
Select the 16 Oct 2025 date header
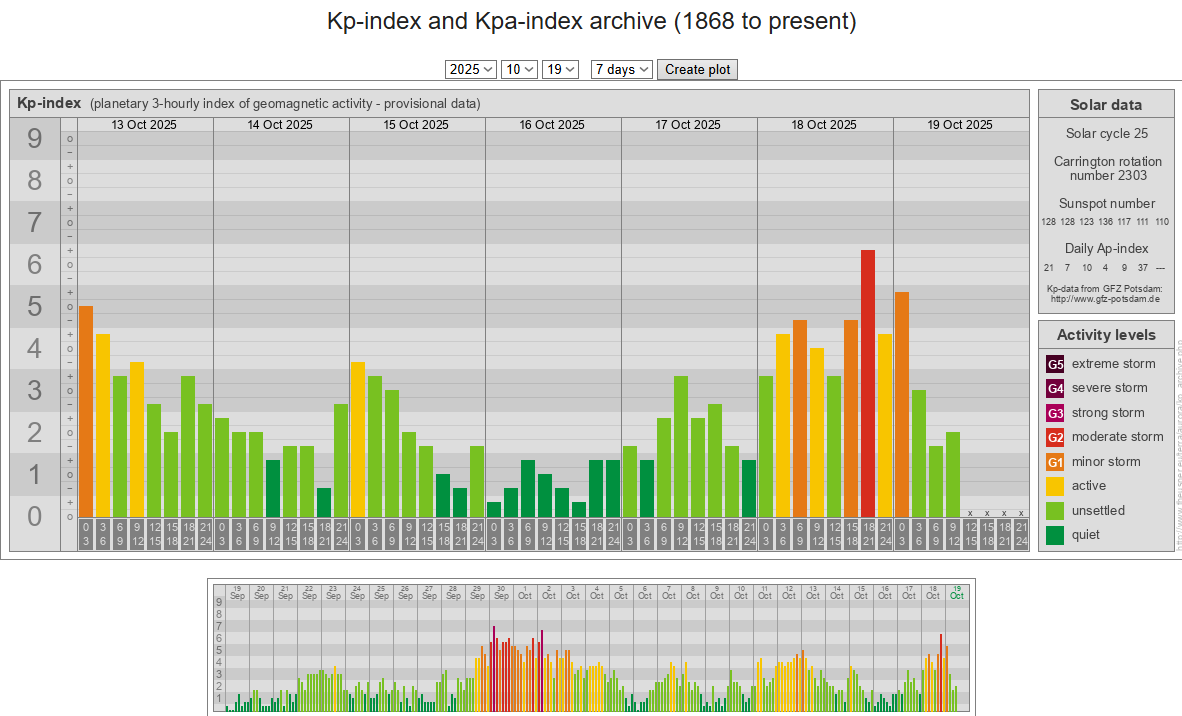[x=552, y=125]
